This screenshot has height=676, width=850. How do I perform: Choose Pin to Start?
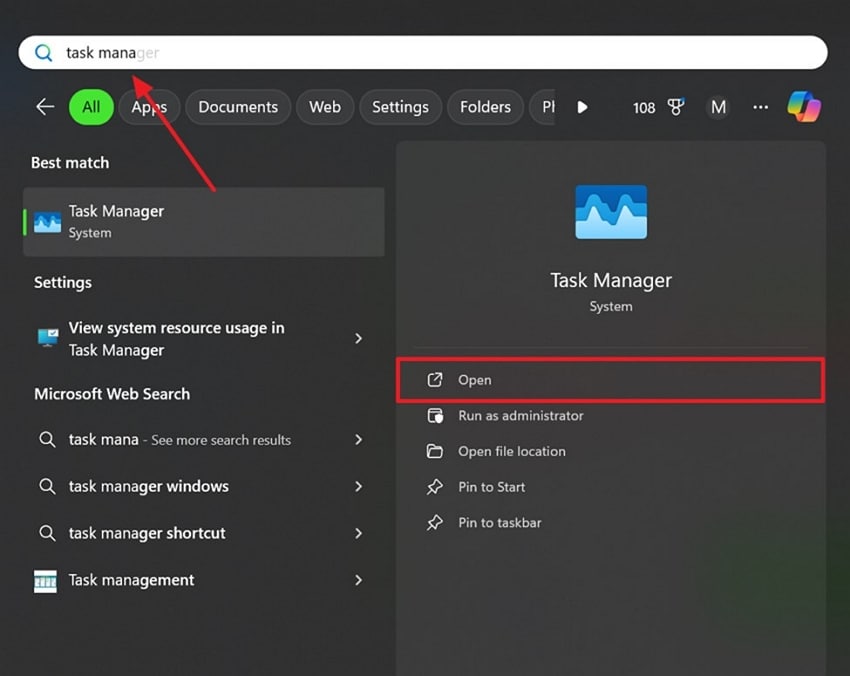(610, 487)
